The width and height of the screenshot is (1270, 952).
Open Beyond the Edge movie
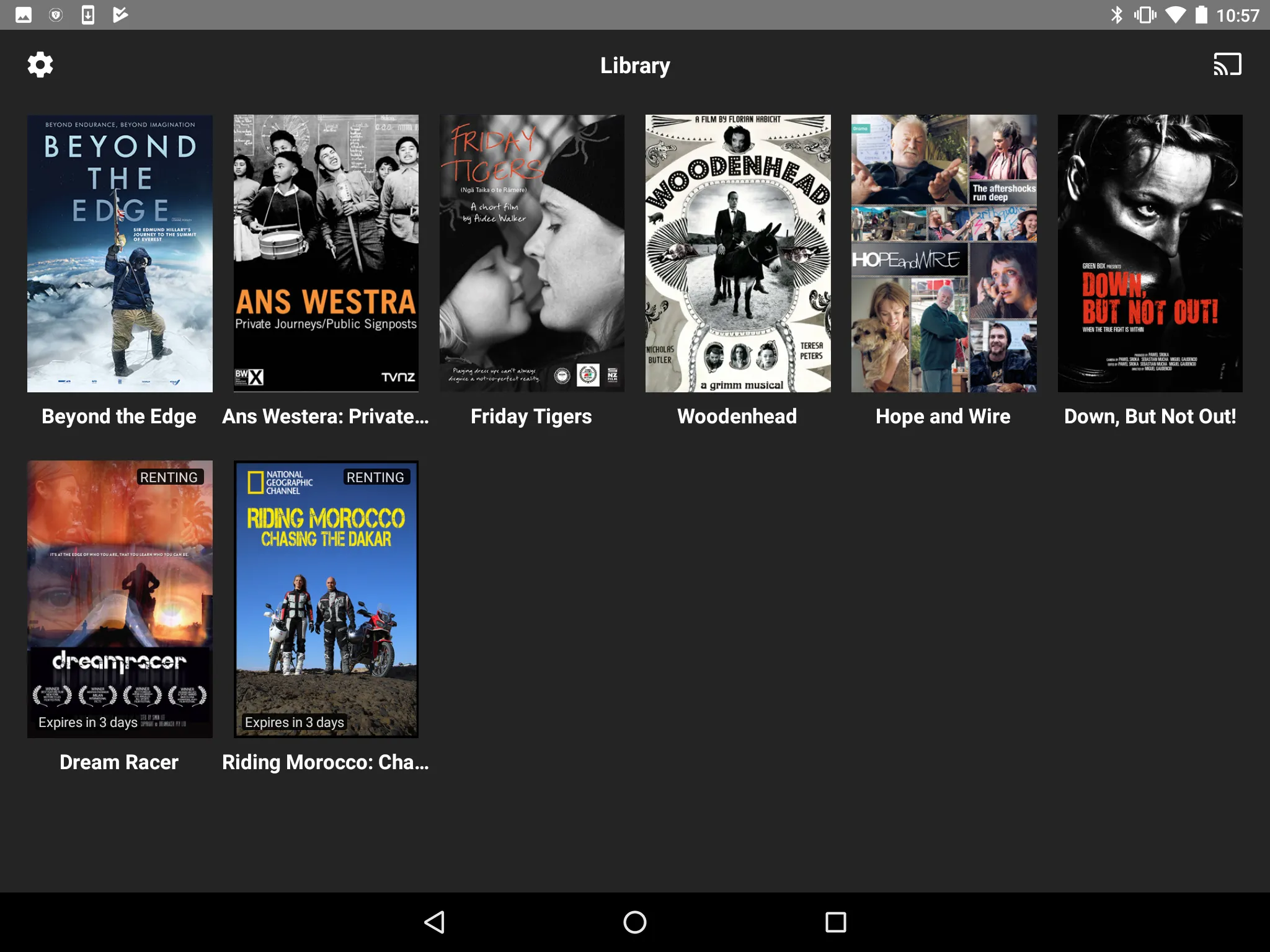[x=119, y=252]
